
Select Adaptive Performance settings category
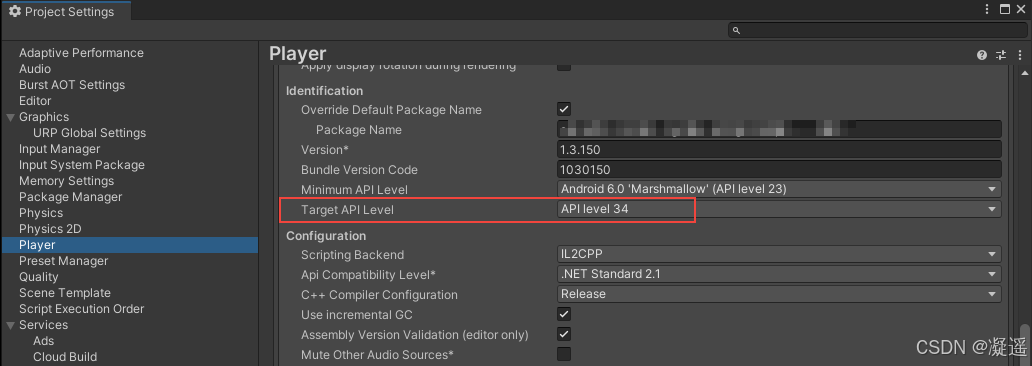point(81,53)
